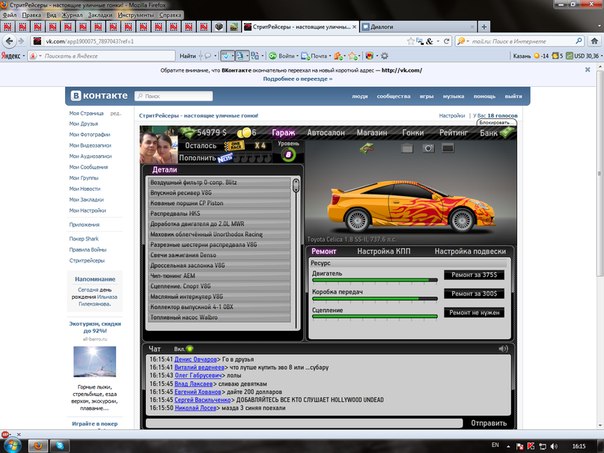Click the Bank cash icon in game menu
This screenshot has width=604, height=453.
508,132
